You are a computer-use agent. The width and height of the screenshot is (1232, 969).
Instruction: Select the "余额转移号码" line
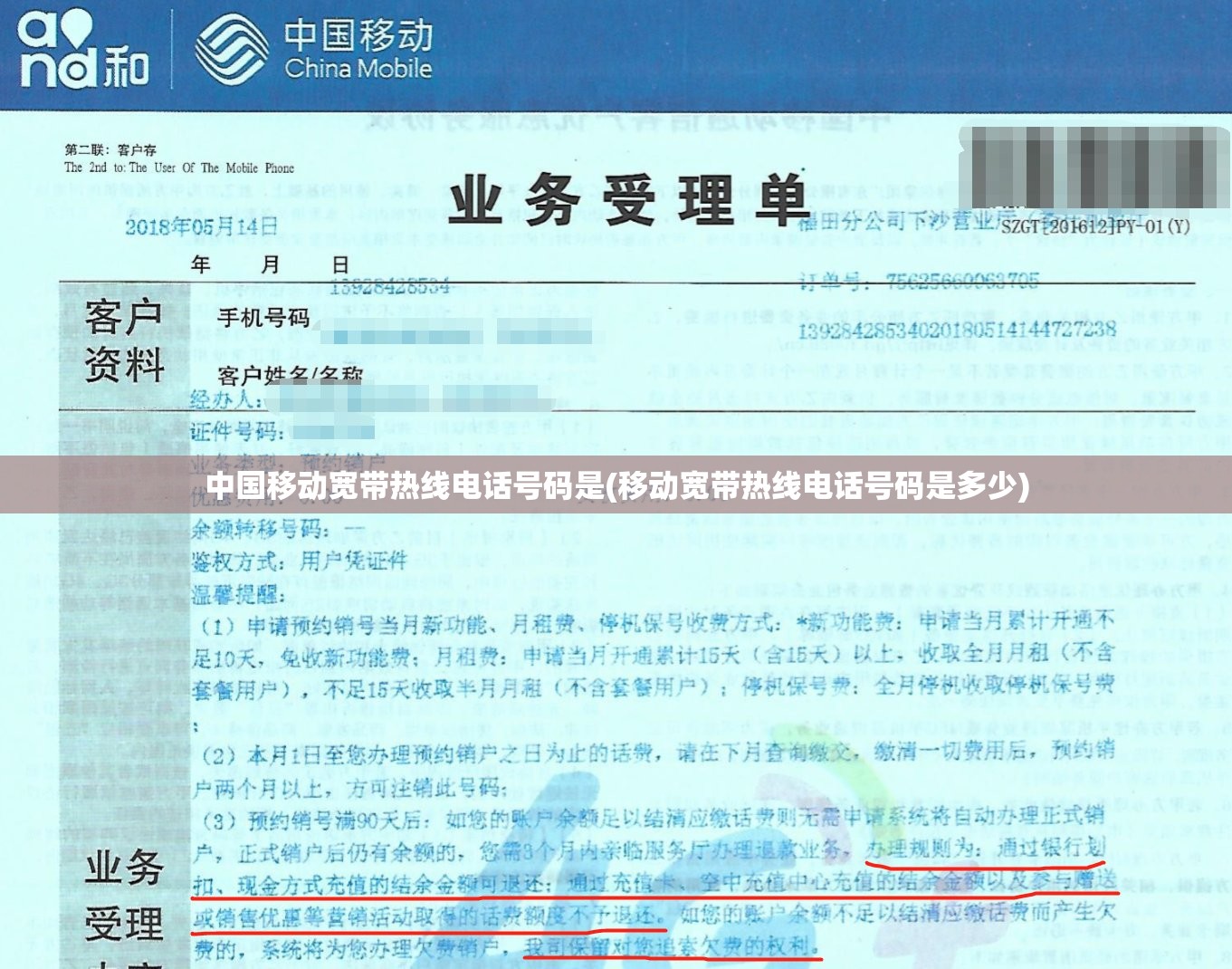[278, 529]
